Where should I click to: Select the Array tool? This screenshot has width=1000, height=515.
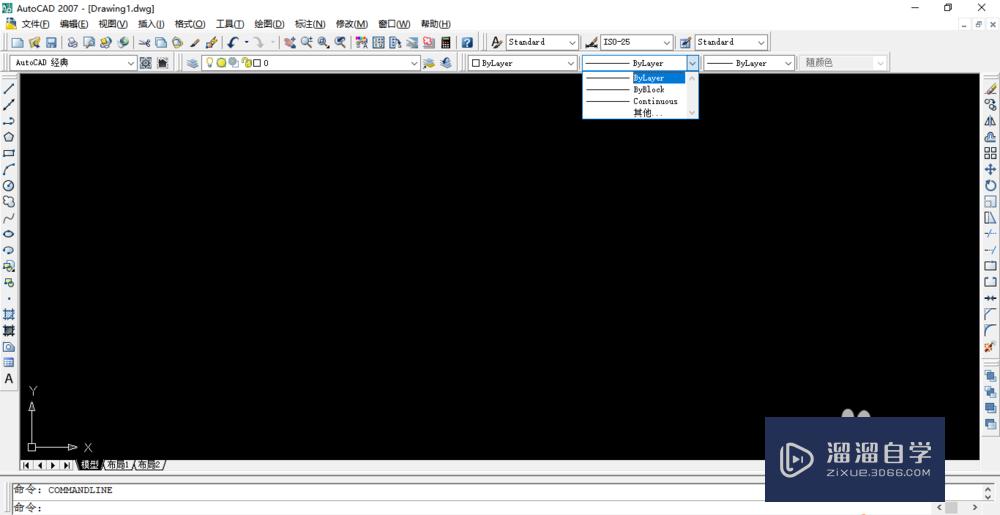point(990,153)
